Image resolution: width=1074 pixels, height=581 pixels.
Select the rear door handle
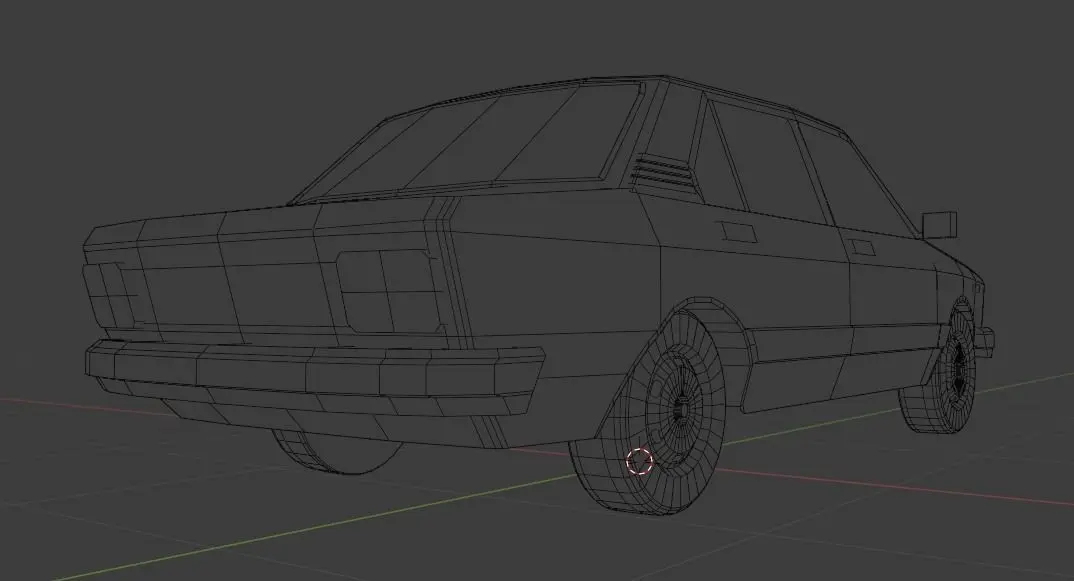(740, 231)
